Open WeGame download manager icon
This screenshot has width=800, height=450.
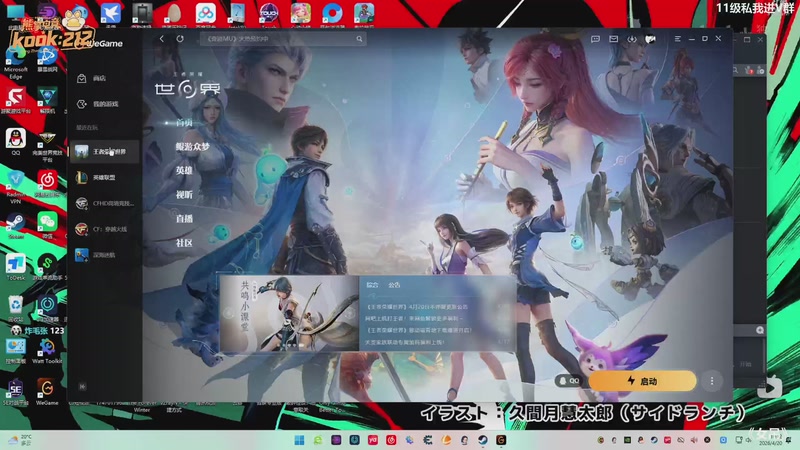pos(632,39)
